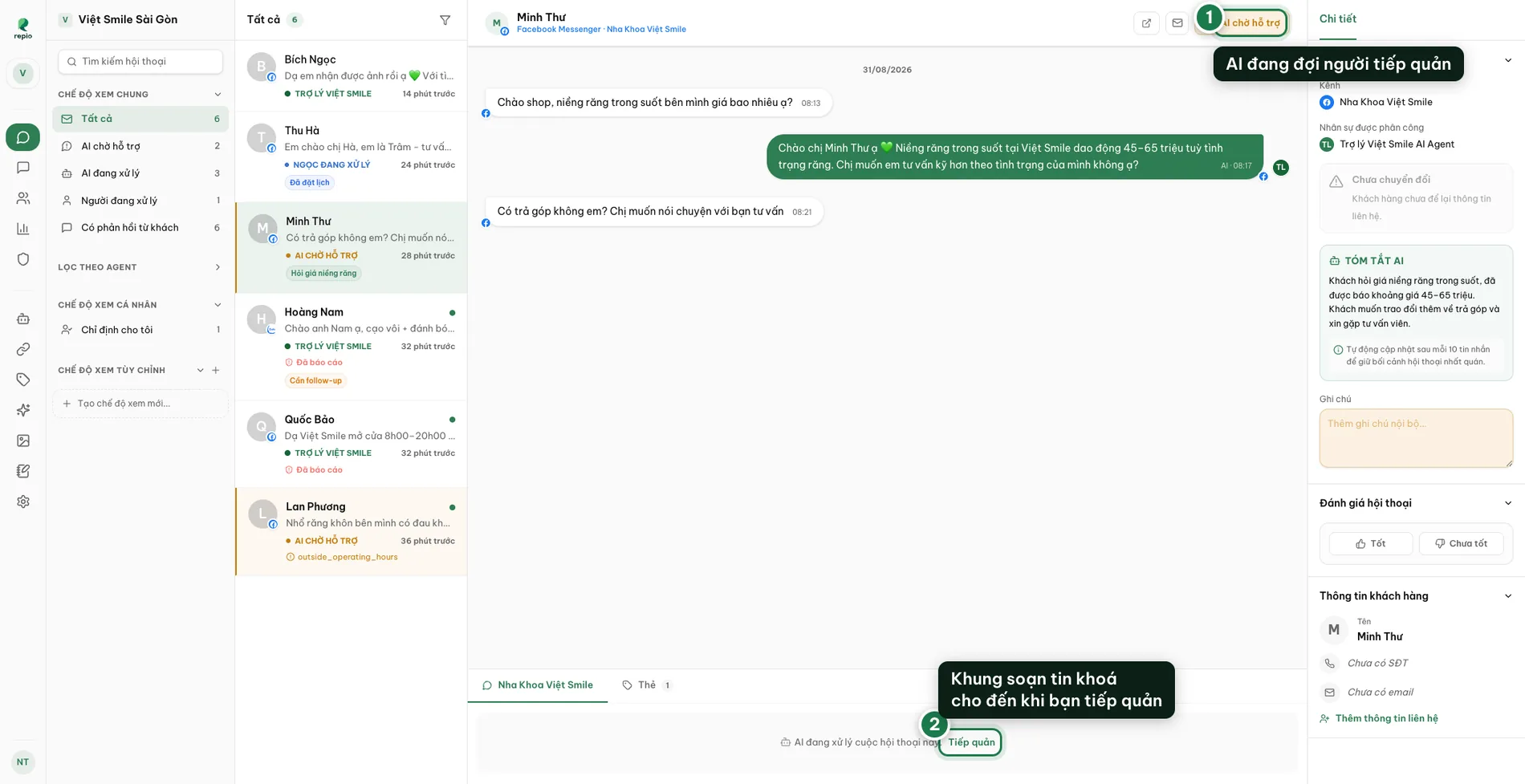
Task: Click the shield icon in left sidebar
Action: (x=22, y=259)
